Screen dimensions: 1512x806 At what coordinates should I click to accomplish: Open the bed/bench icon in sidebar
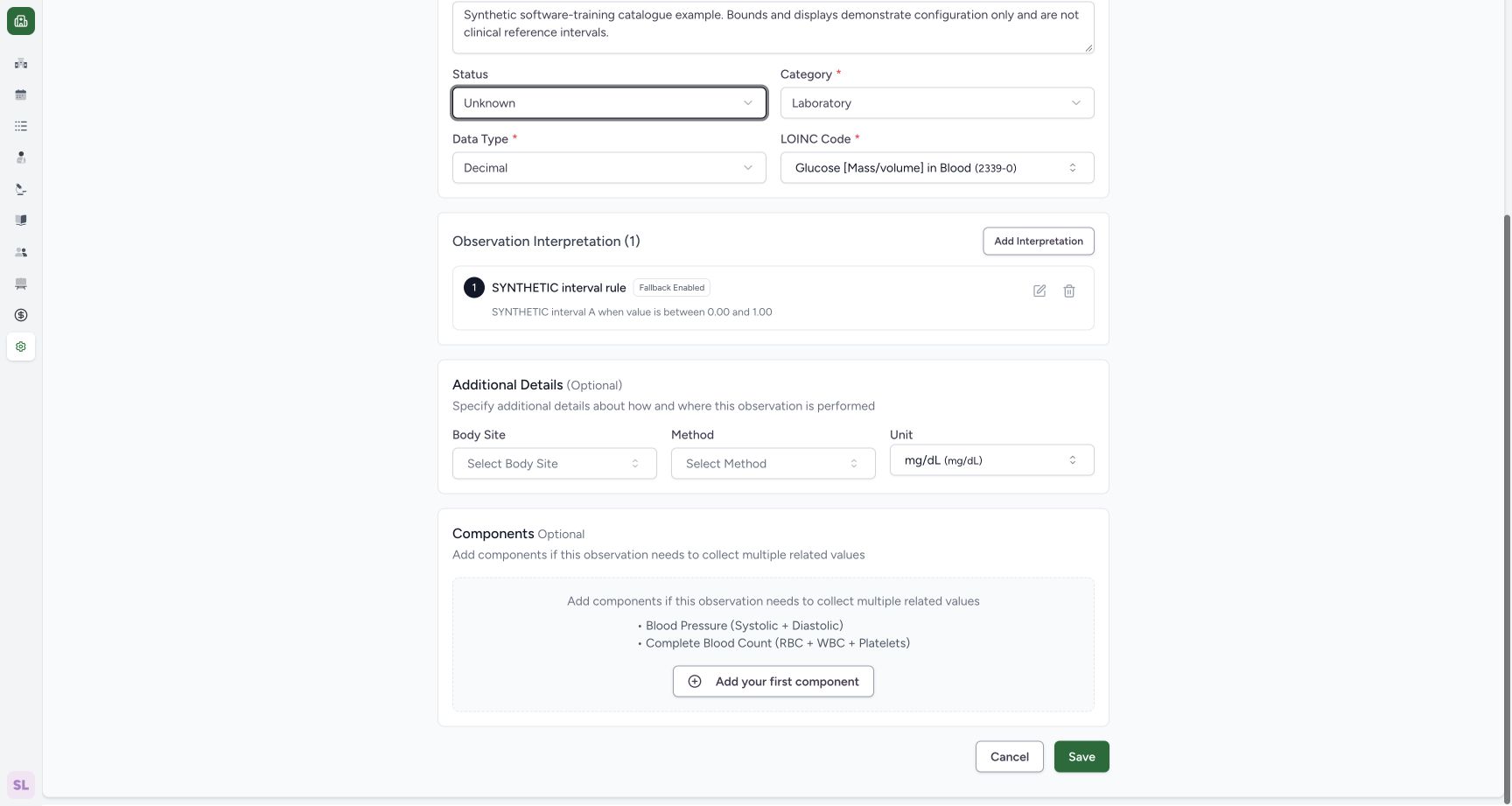click(21, 284)
